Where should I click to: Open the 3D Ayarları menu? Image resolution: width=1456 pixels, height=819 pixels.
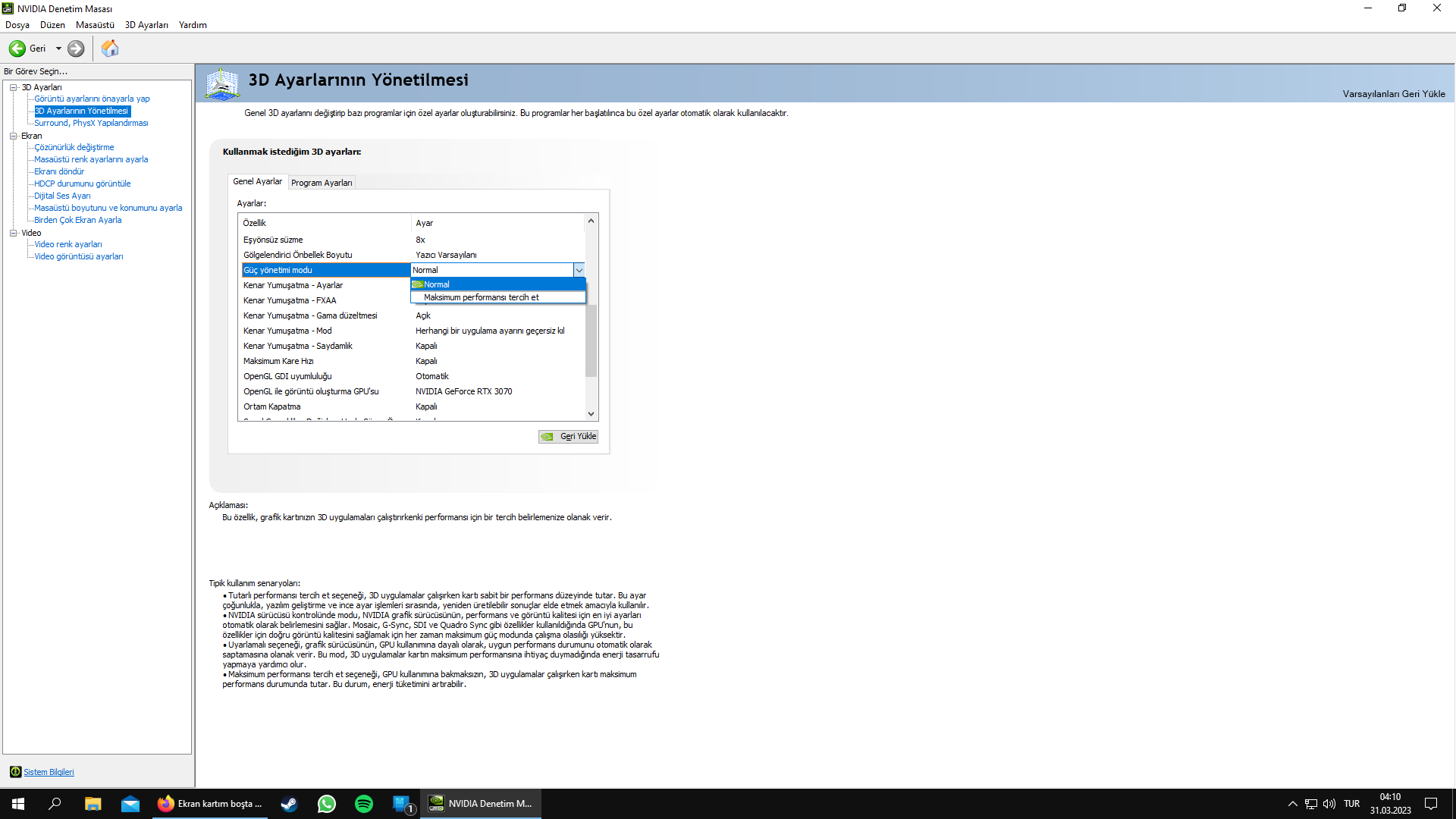(x=146, y=25)
